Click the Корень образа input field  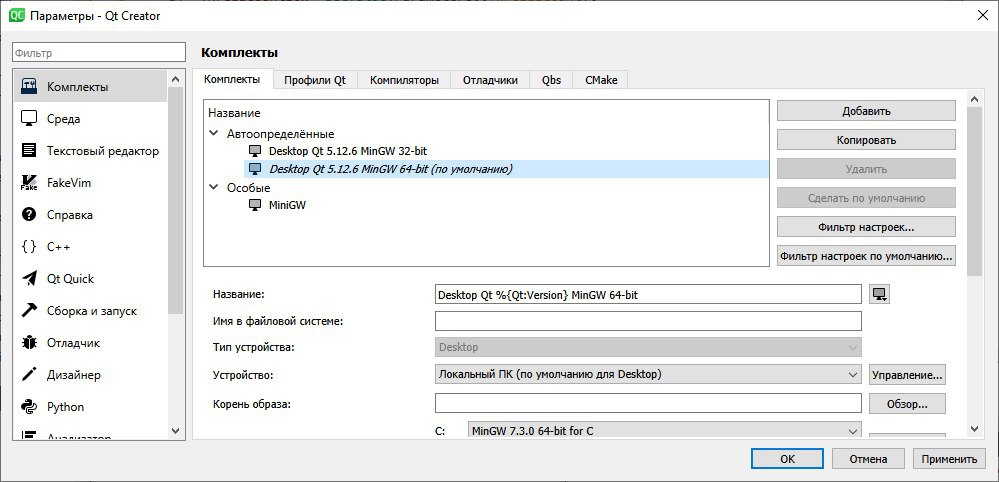point(648,403)
